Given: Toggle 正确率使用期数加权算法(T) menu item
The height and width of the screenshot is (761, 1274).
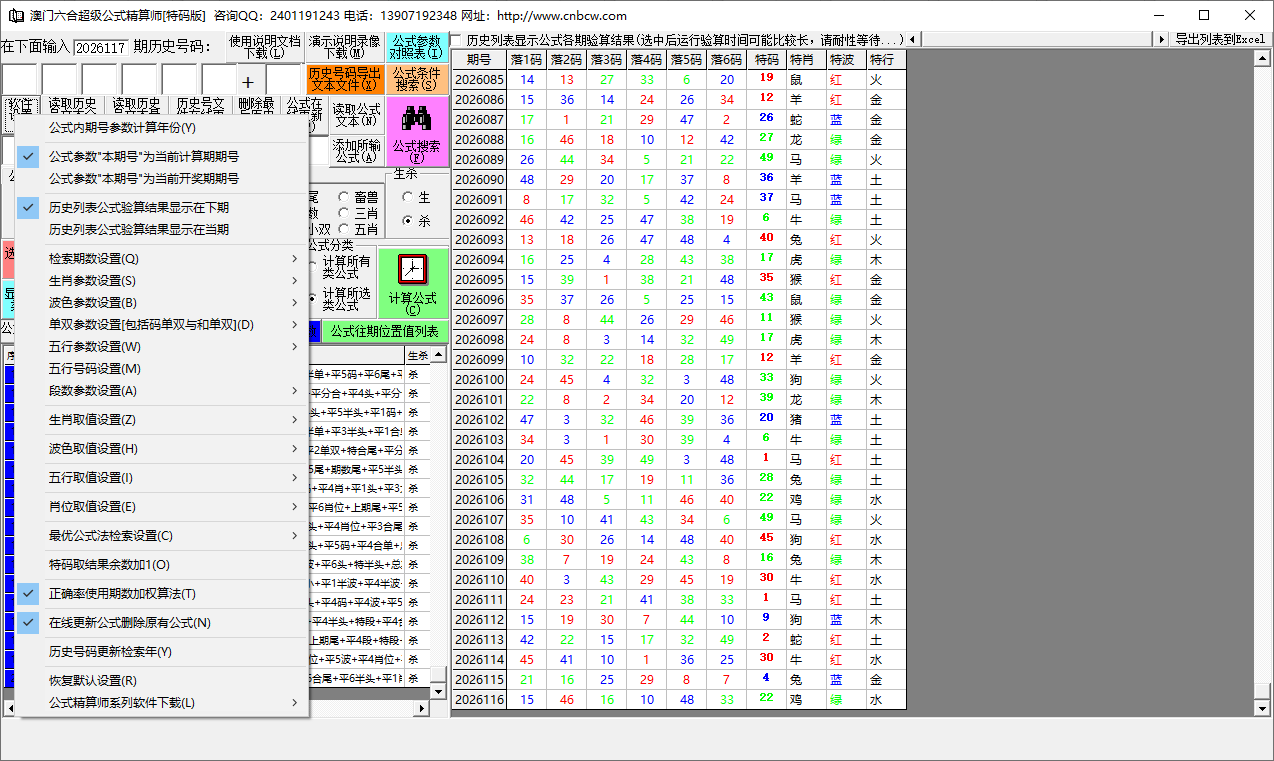Looking at the screenshot, I should click(x=122, y=594).
